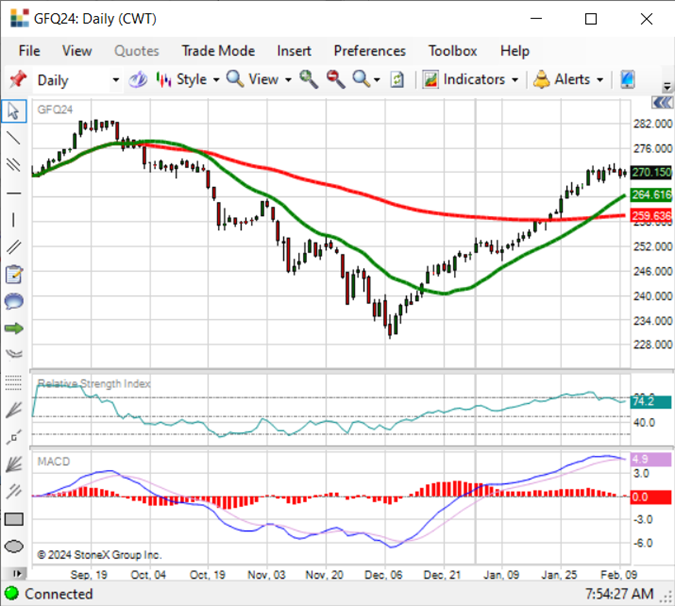Click the zoom in magnifier icon
The image size is (675, 606).
pos(309,80)
